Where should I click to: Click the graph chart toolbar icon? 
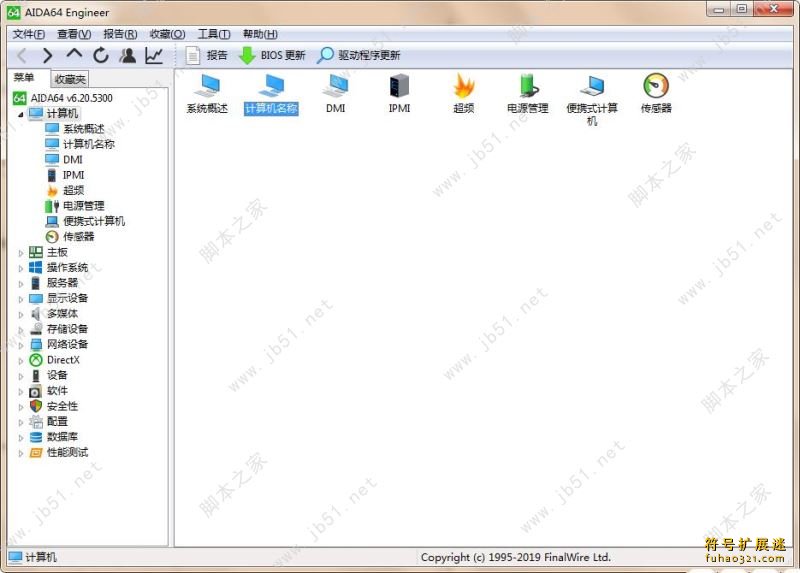tap(154, 56)
